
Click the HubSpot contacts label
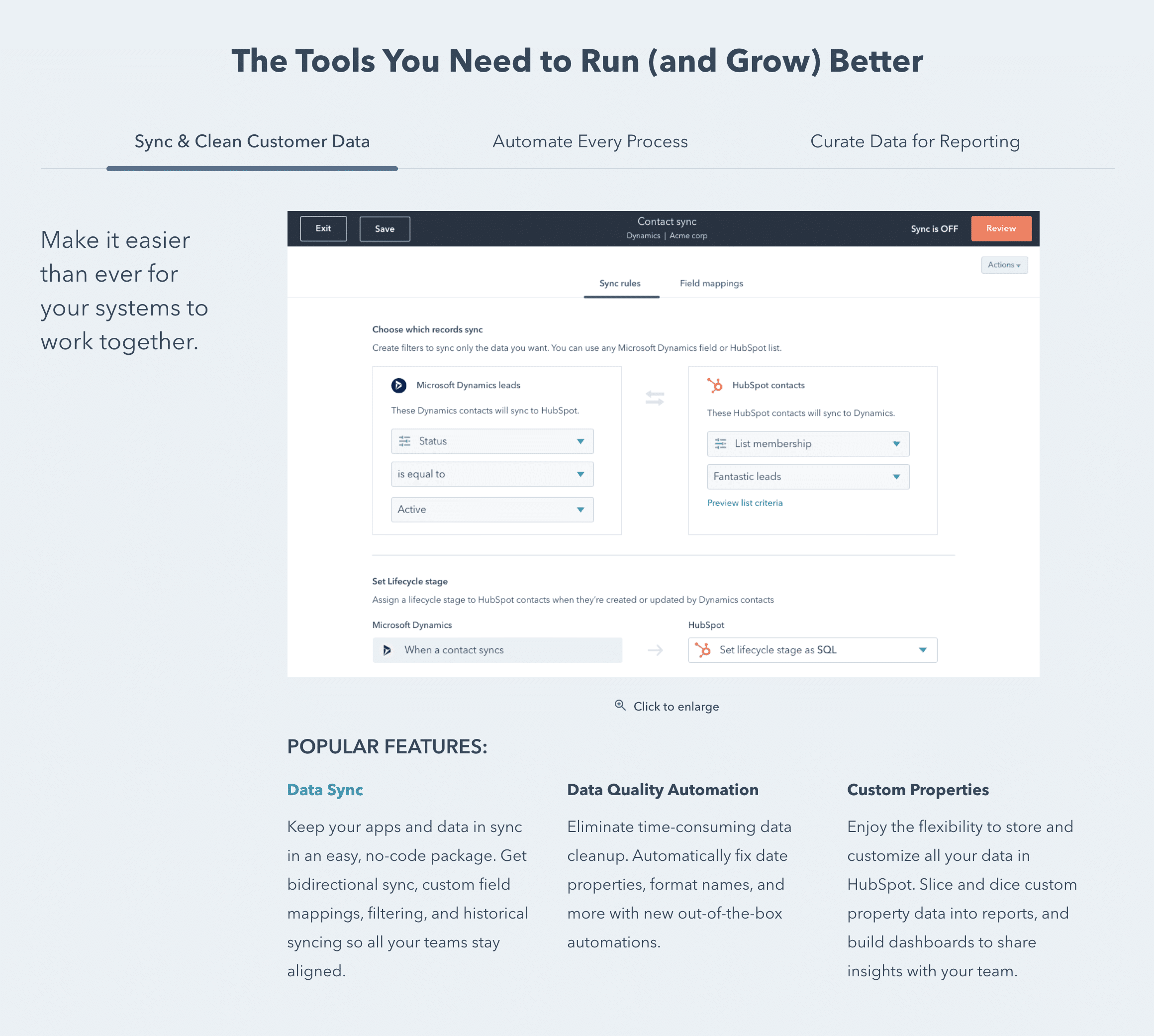(768, 385)
